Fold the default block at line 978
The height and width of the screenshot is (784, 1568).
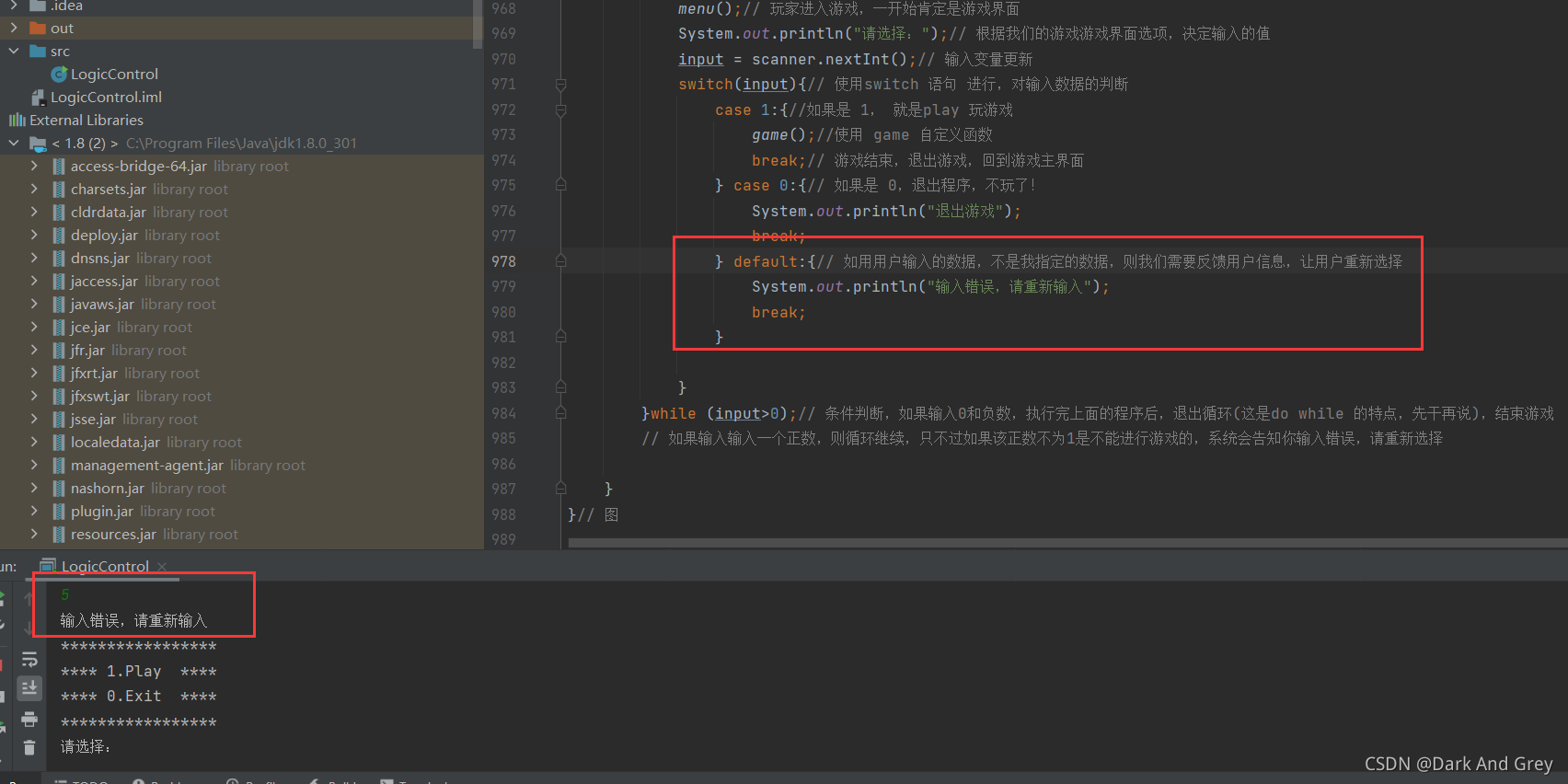pos(560,261)
